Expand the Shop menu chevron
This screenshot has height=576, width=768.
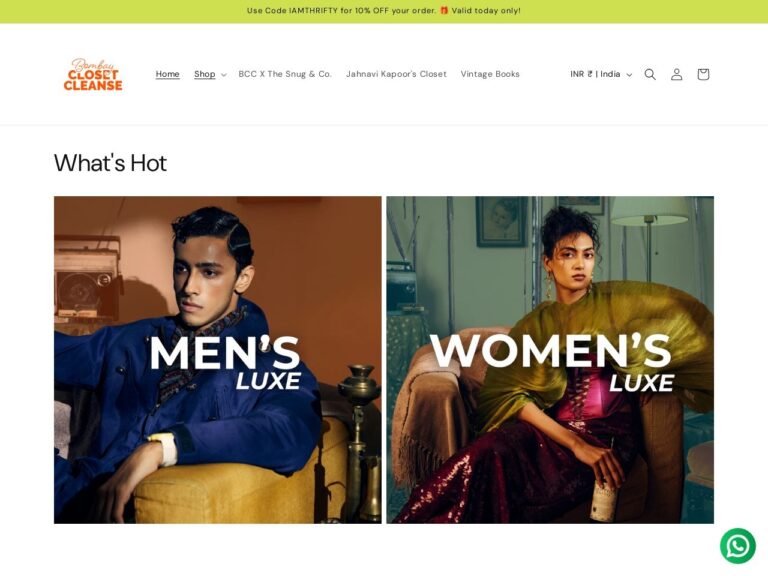tap(224, 74)
